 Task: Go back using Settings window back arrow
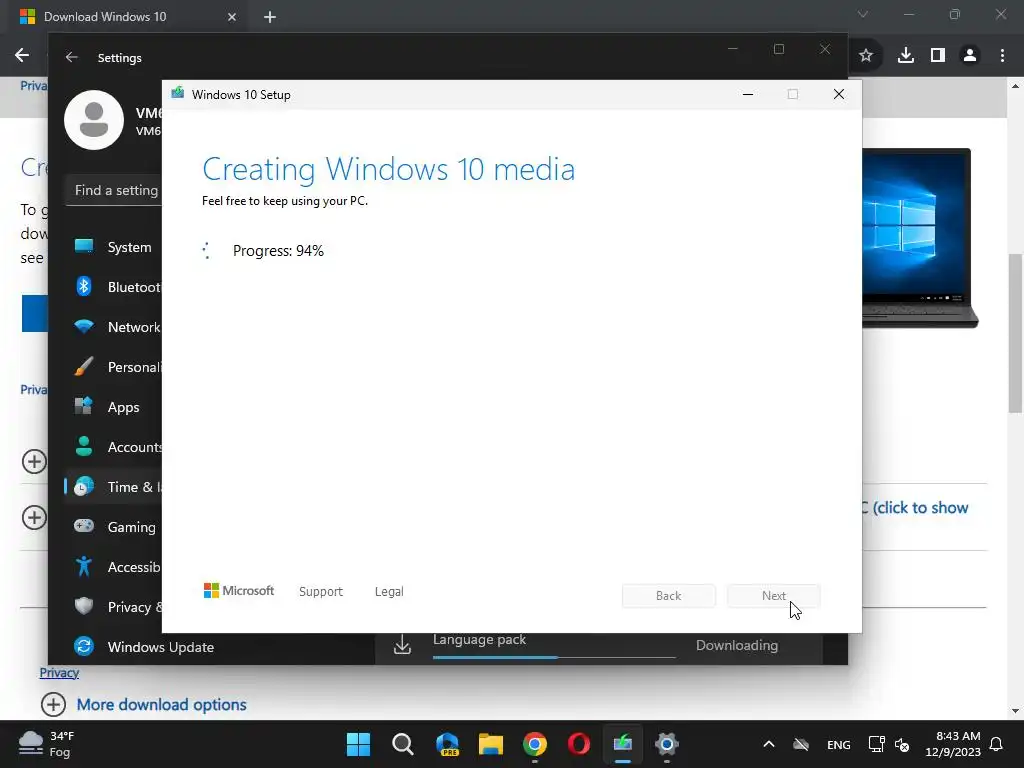[x=71, y=57]
